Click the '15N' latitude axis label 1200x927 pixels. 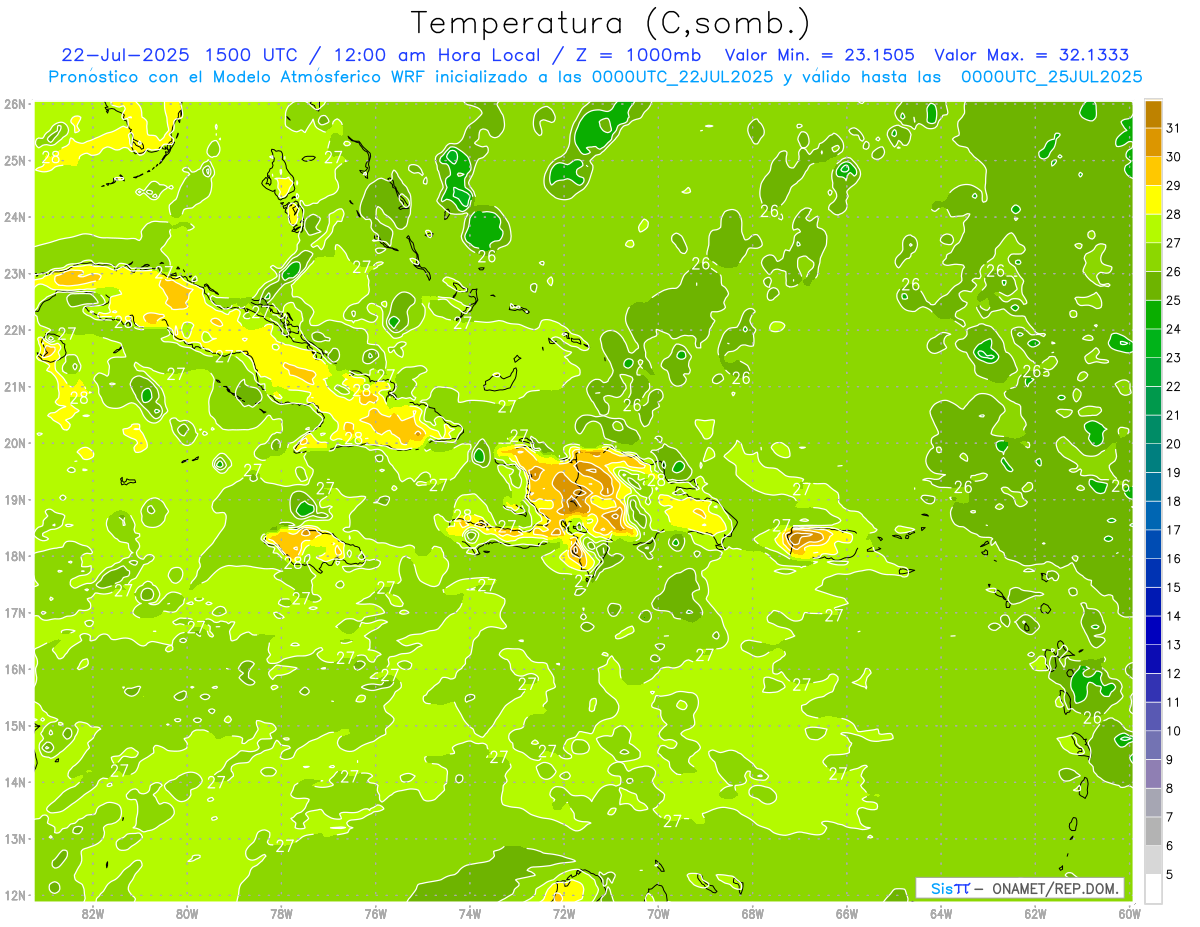[x=15, y=725]
